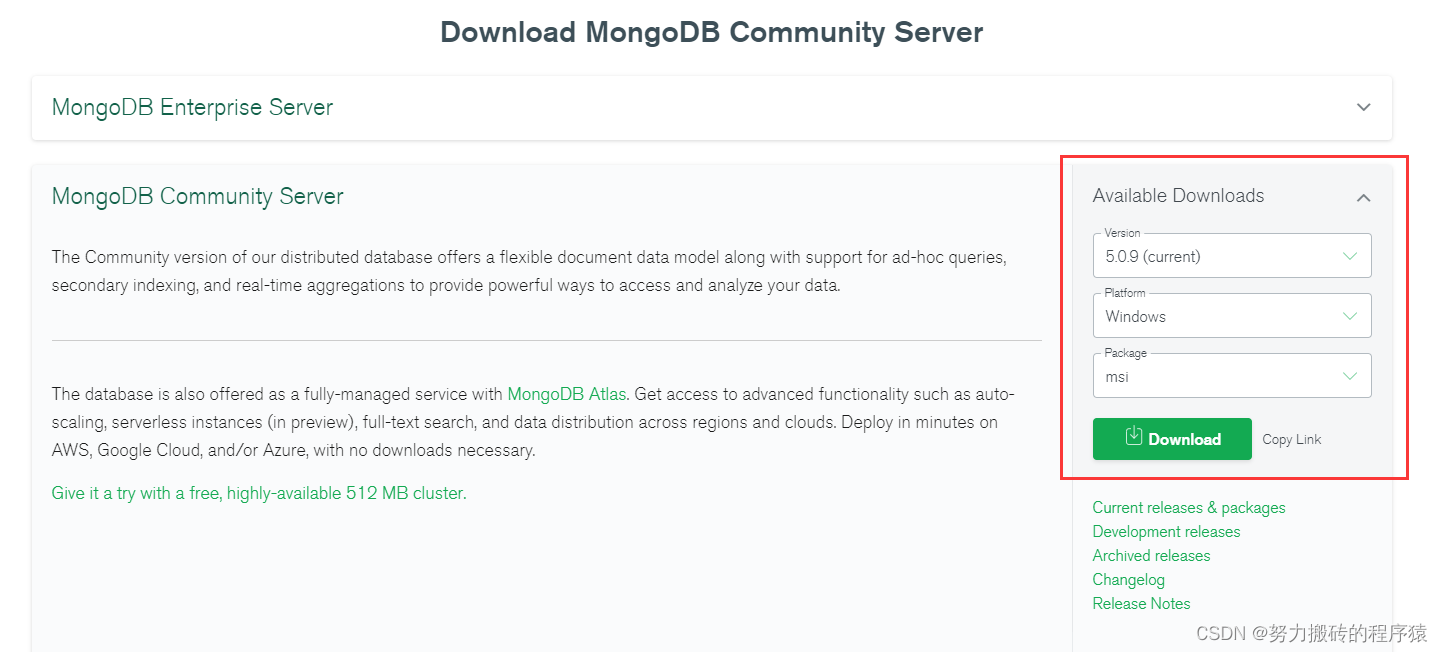Image resolution: width=1443 pixels, height=652 pixels.
Task: Open the Release Notes link
Action: pos(1141,604)
